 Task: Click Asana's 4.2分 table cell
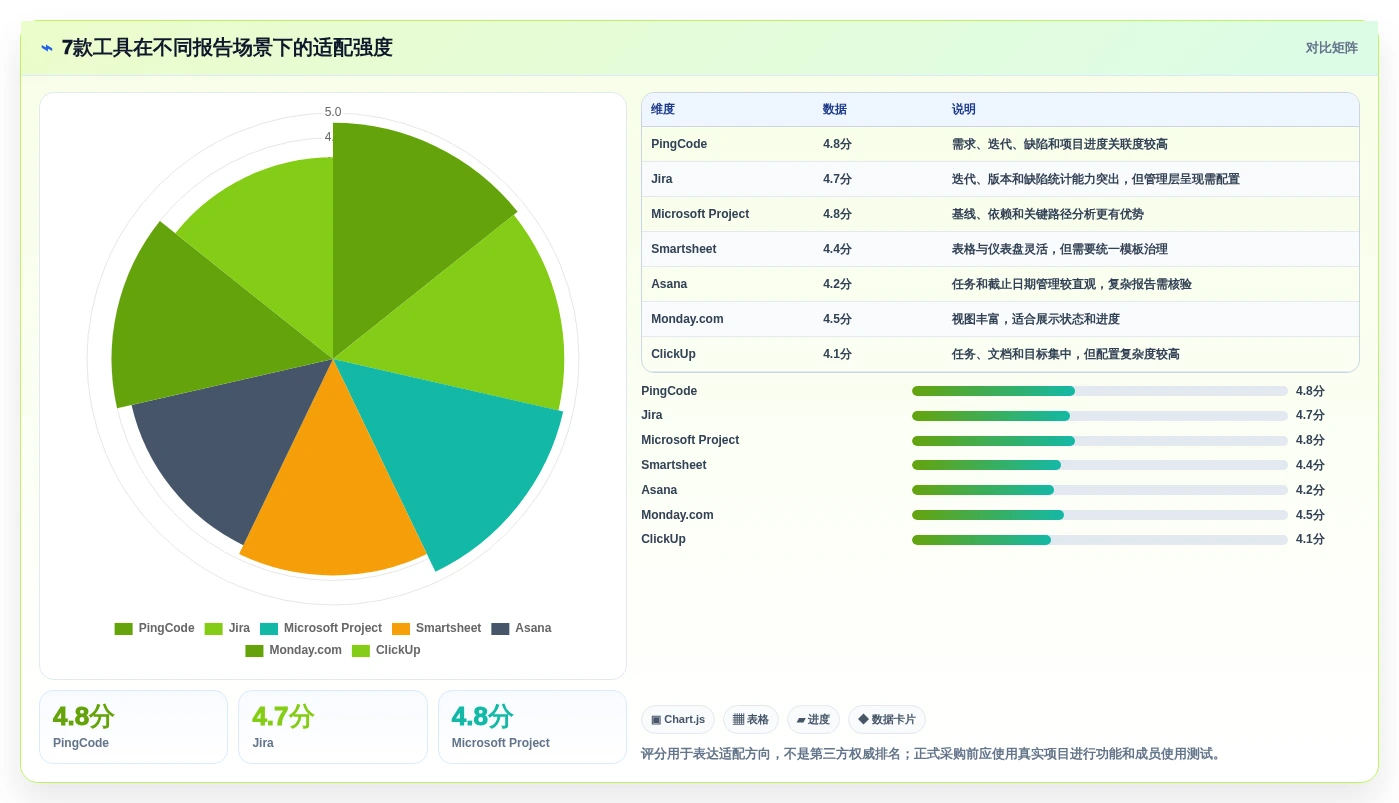point(837,284)
